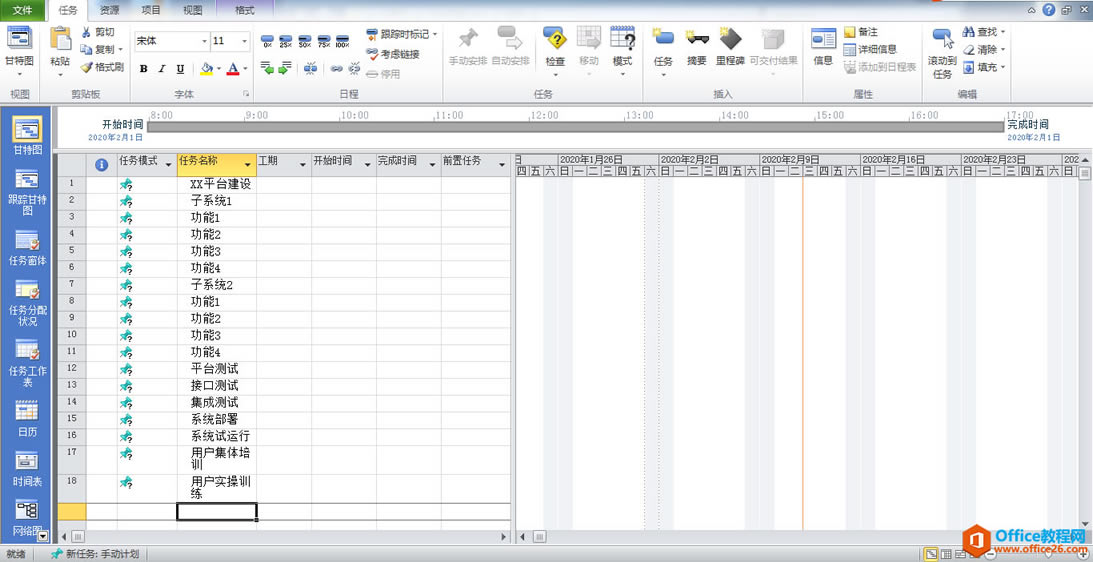Open the 文件 menu tab
This screenshot has height=562, width=1093.
[x=22, y=10]
